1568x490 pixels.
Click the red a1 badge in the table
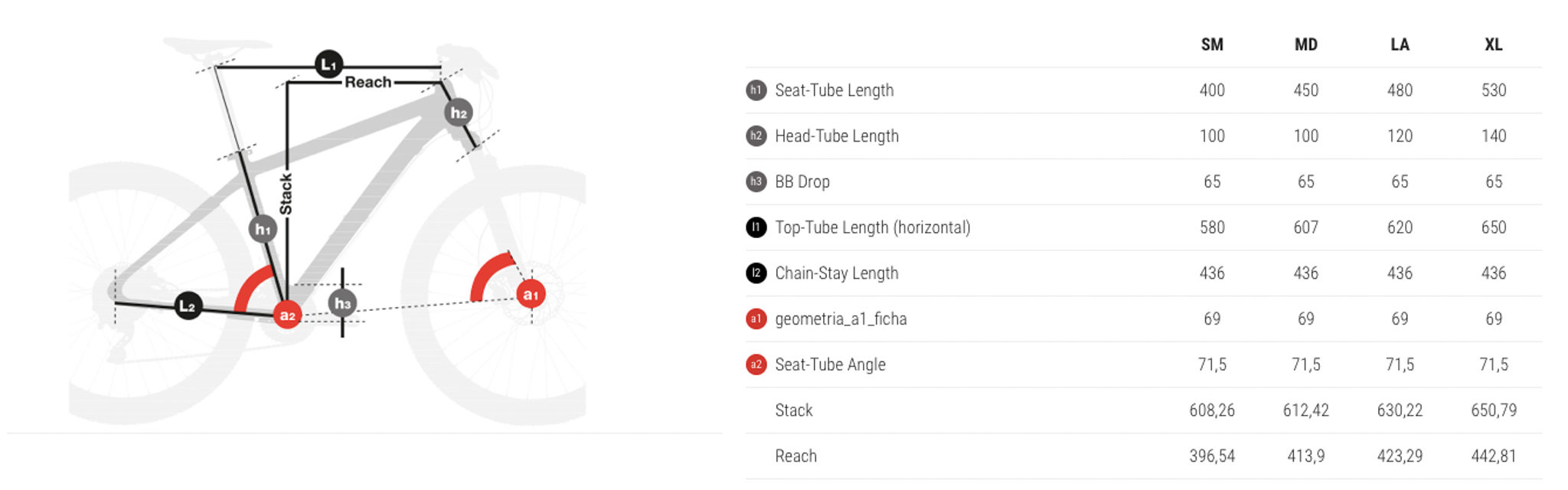pos(756,318)
